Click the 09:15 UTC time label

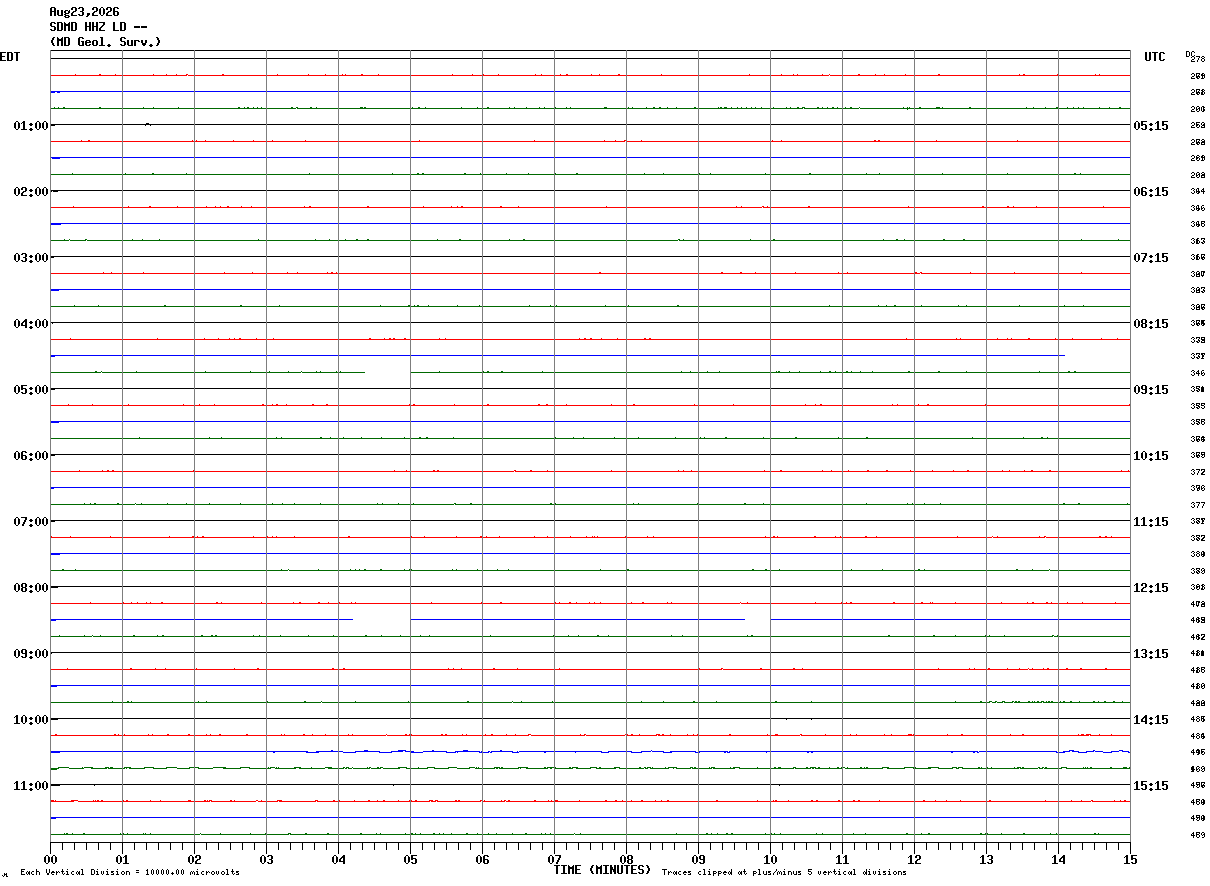pyautogui.click(x=1151, y=389)
